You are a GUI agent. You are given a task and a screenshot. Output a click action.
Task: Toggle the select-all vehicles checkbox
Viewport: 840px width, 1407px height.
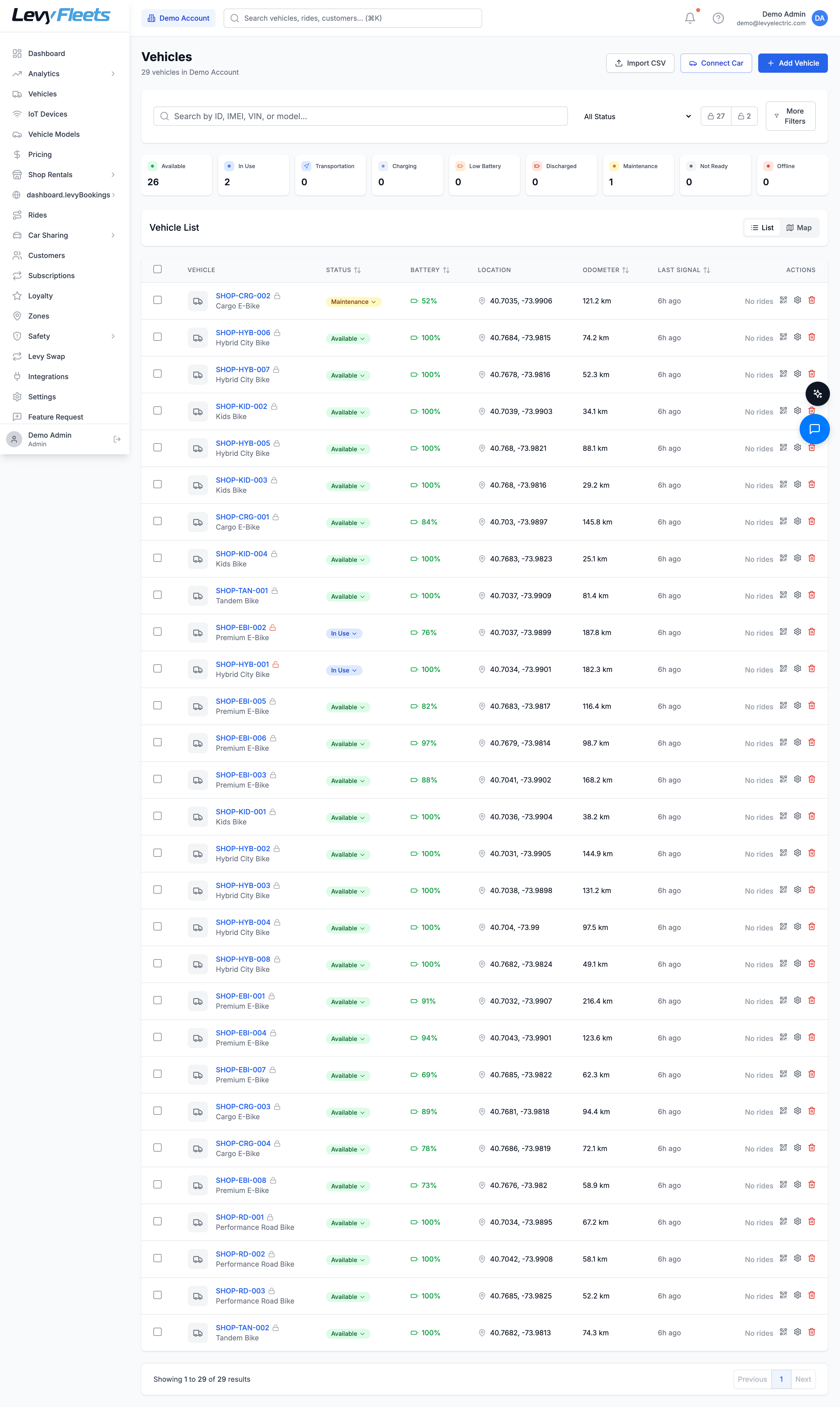coord(157,269)
